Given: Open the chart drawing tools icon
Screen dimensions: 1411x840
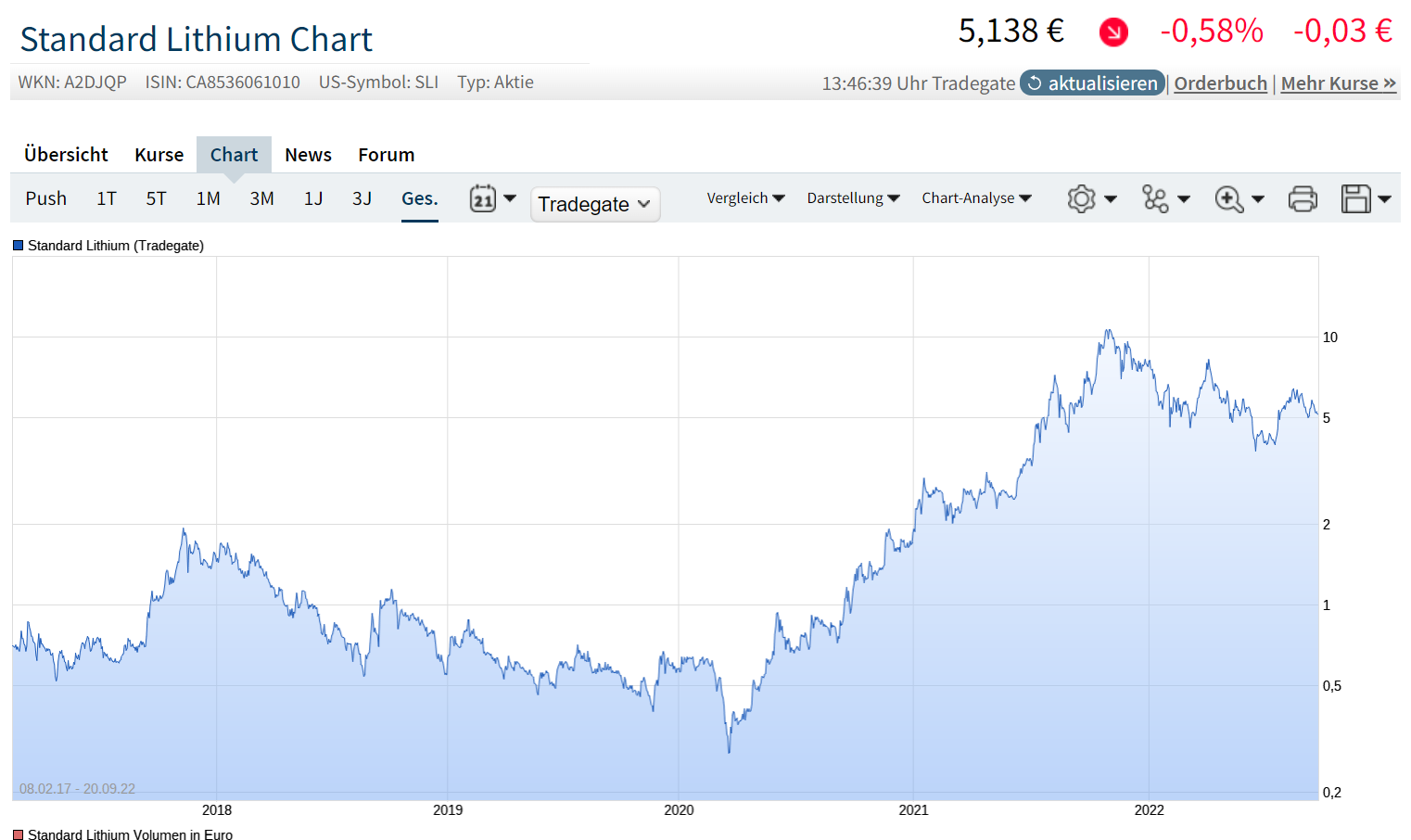Looking at the screenshot, I should point(1155,198).
